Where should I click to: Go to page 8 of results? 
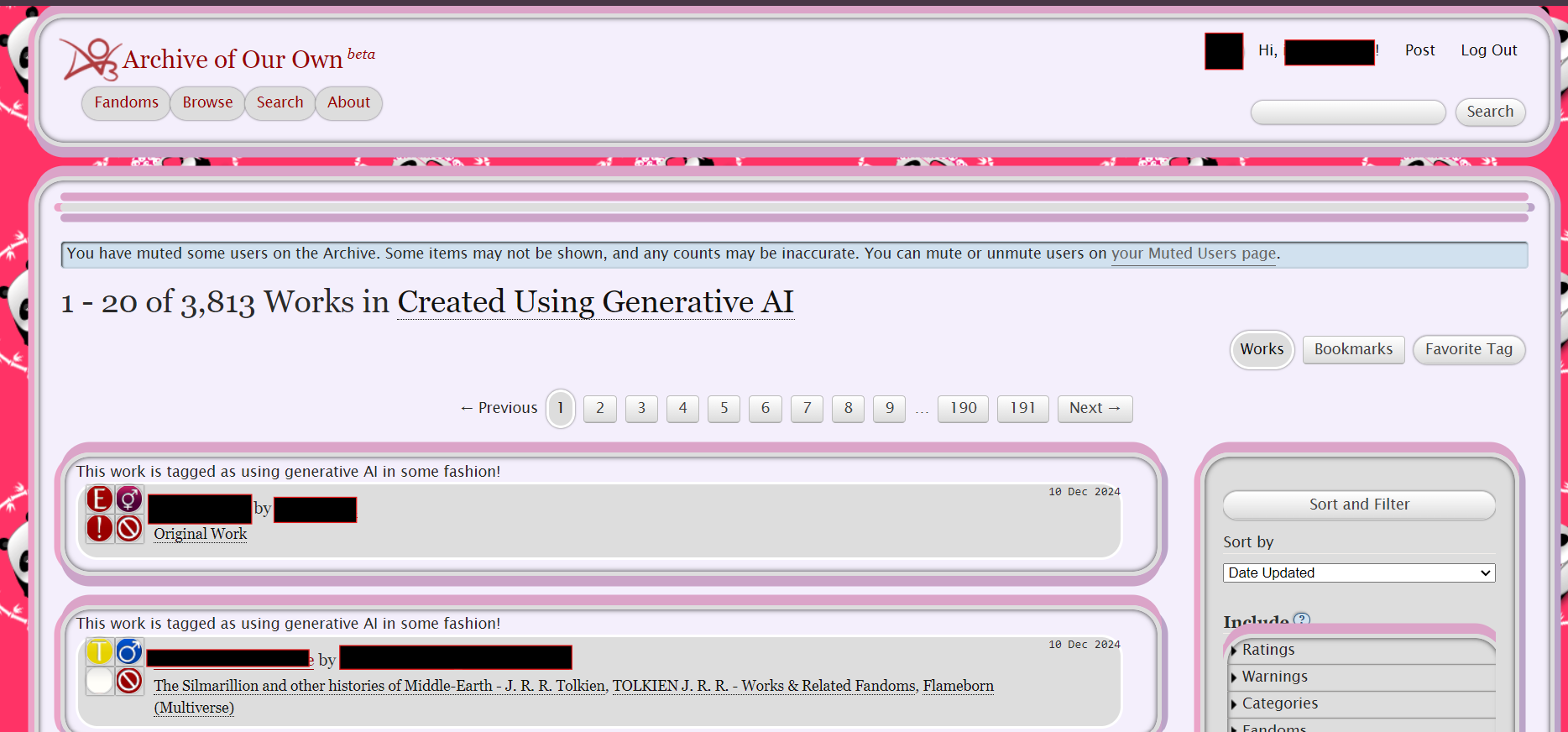pyautogui.click(x=848, y=408)
